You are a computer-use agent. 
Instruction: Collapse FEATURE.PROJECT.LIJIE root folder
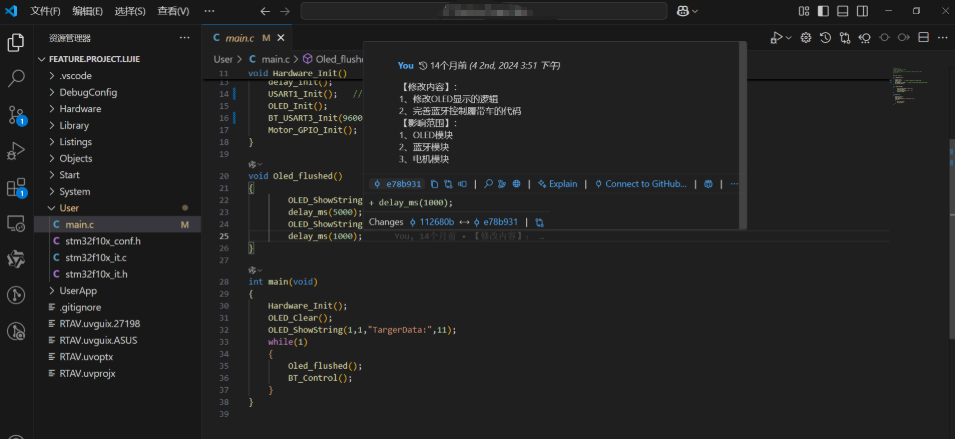(x=117, y=59)
